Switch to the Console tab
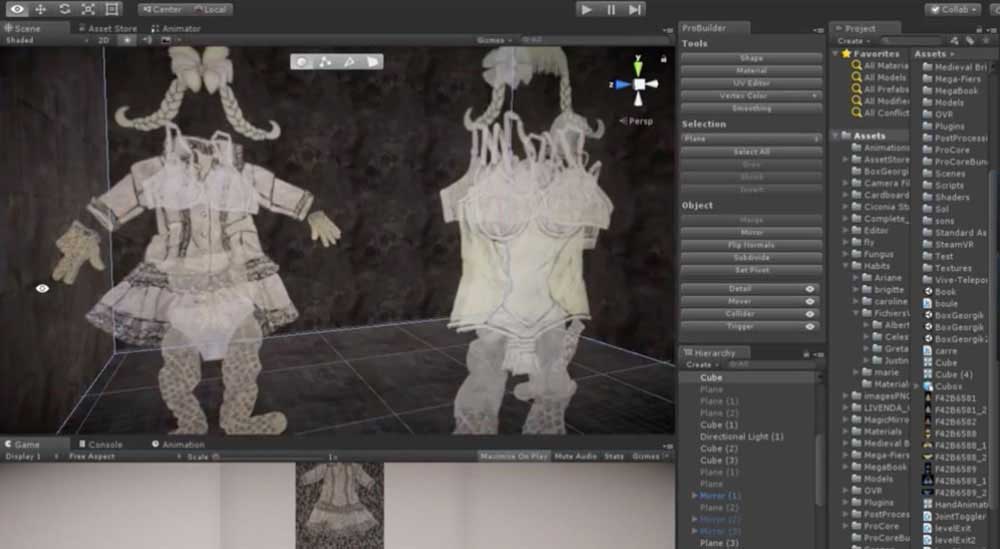The height and width of the screenshot is (549, 1000). click(x=105, y=444)
